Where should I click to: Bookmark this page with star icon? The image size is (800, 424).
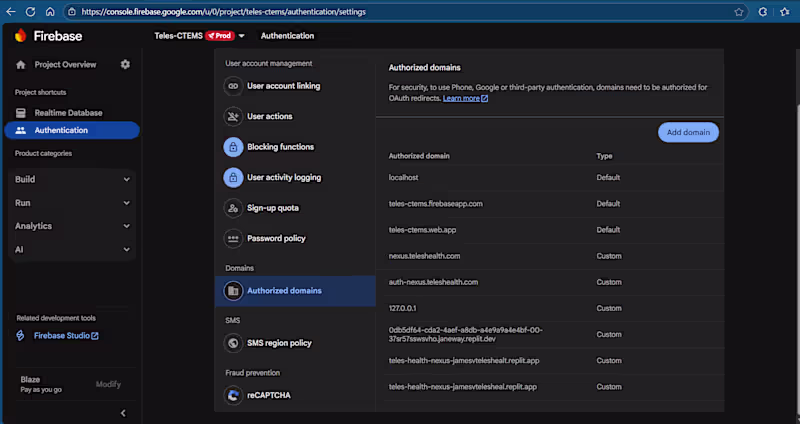coord(739,12)
